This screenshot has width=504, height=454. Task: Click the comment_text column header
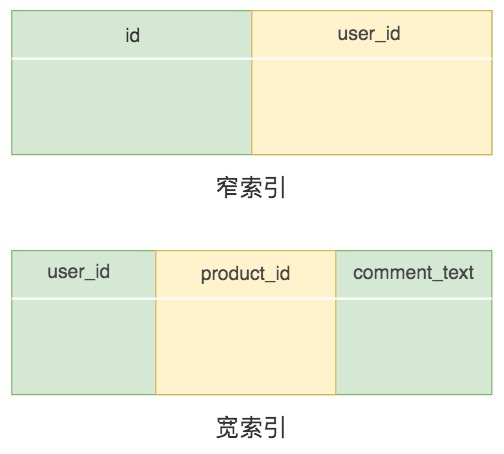pos(414,274)
